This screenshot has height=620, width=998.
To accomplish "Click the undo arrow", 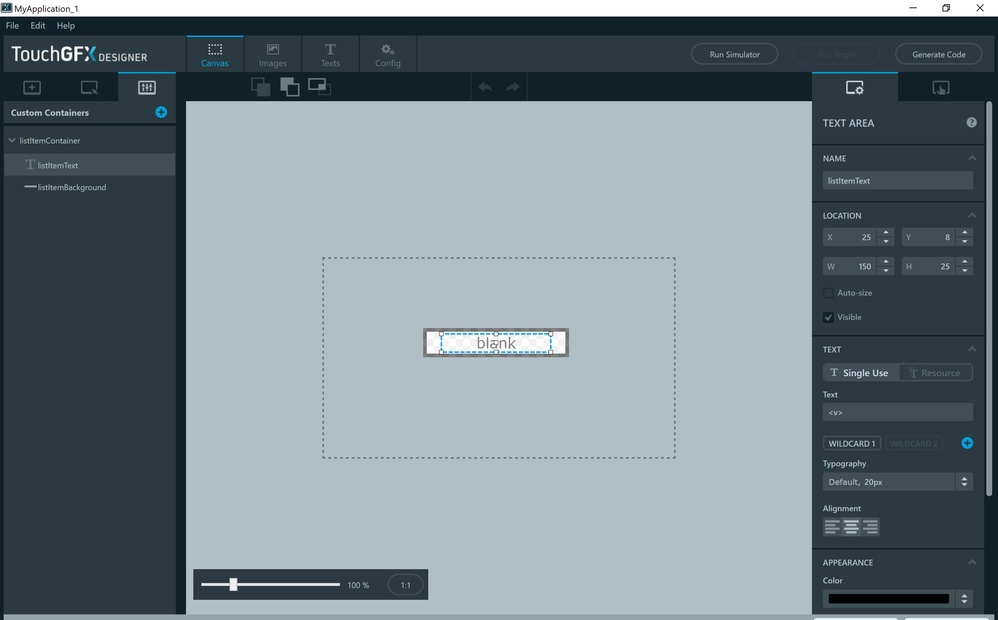I will (x=485, y=87).
